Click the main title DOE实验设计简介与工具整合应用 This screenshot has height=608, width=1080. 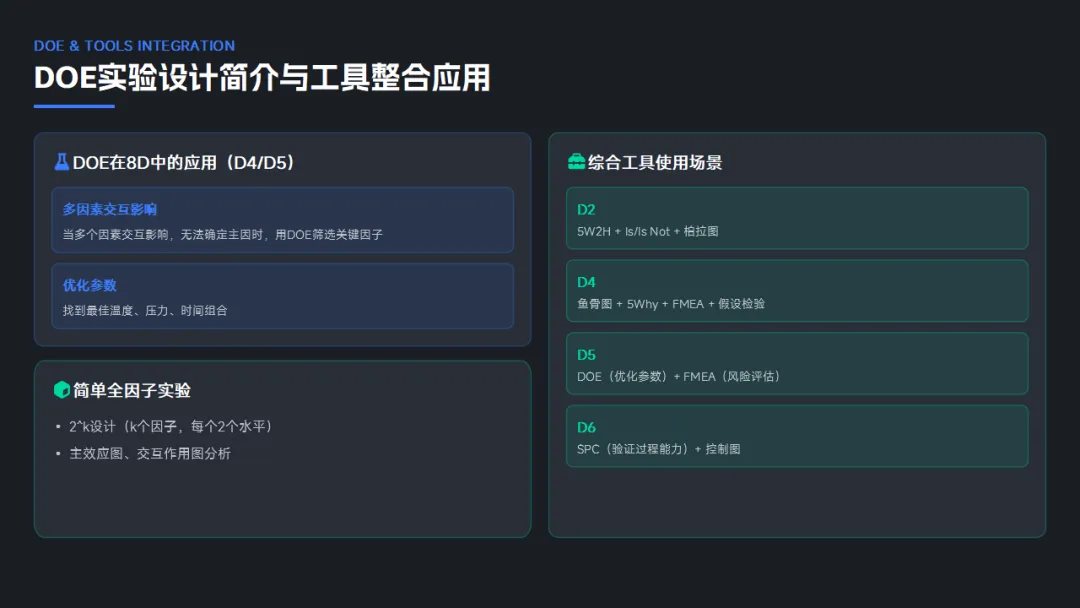(x=262, y=77)
